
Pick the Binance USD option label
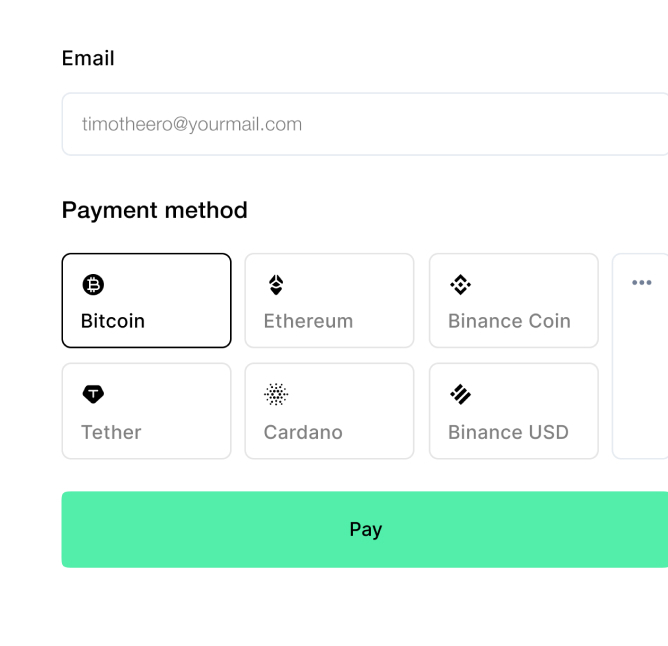[508, 432]
